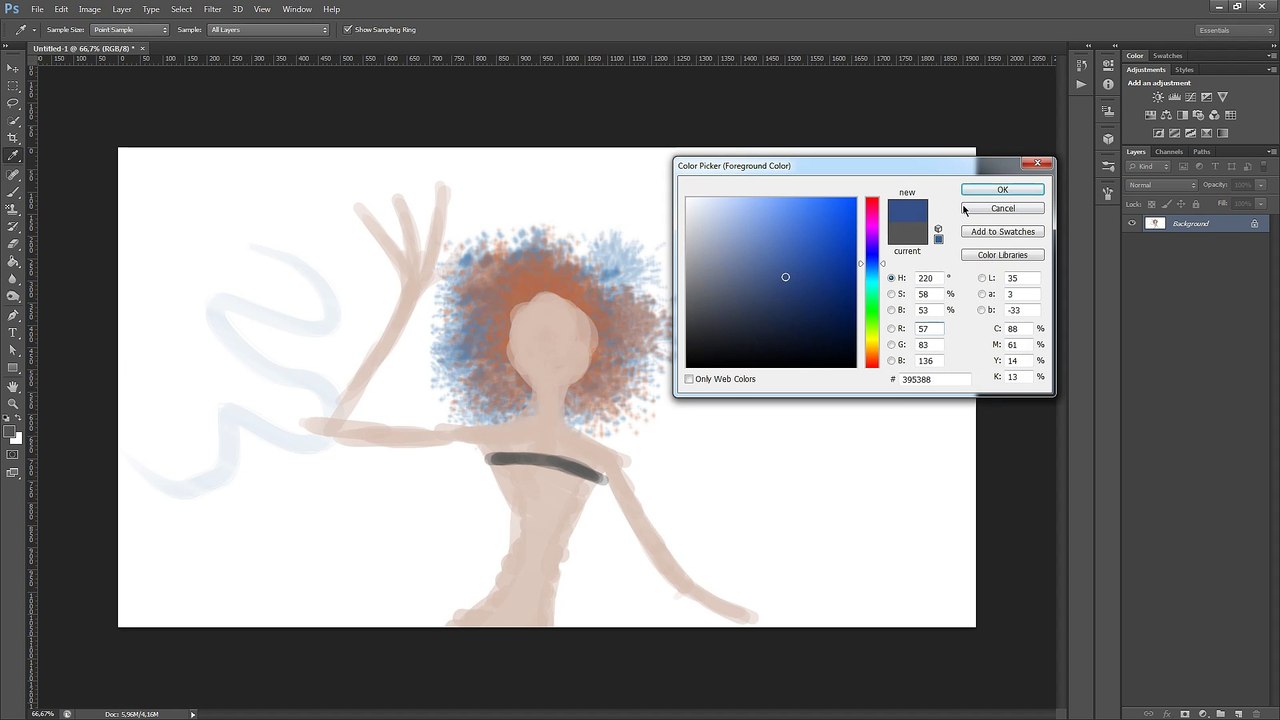Click the hex color input field
The height and width of the screenshot is (720, 1280).
[x=934, y=380]
